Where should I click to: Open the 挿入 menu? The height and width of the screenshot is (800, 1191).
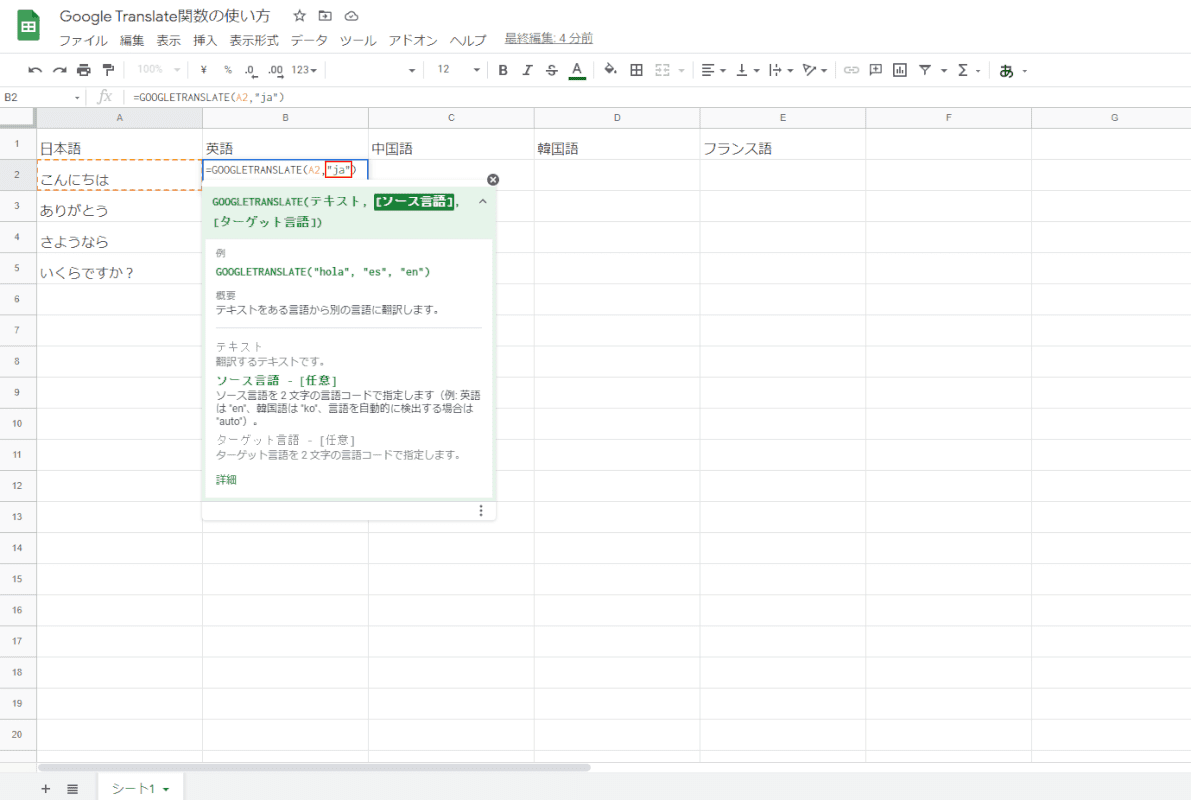(205, 40)
